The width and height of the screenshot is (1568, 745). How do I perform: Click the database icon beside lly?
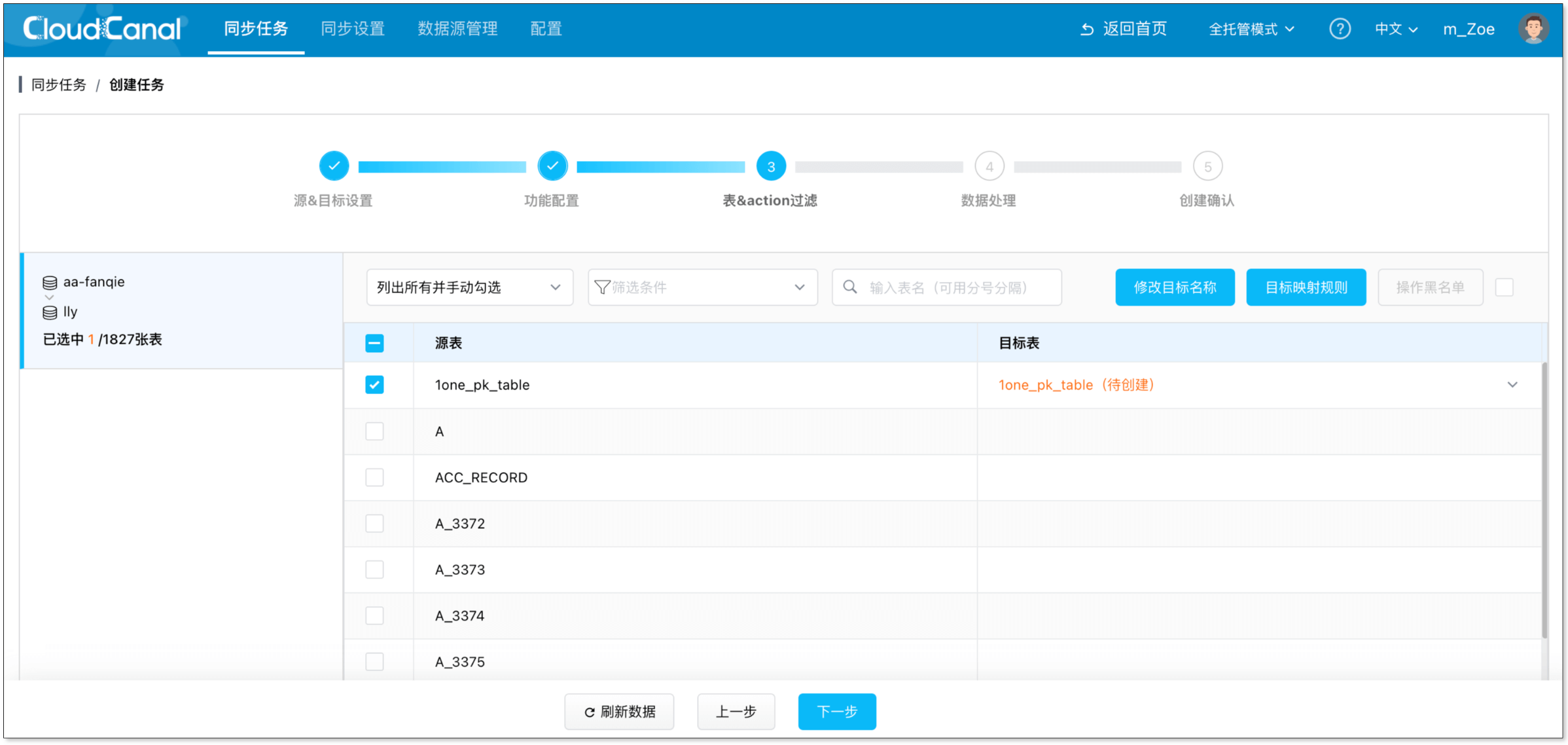point(50,312)
